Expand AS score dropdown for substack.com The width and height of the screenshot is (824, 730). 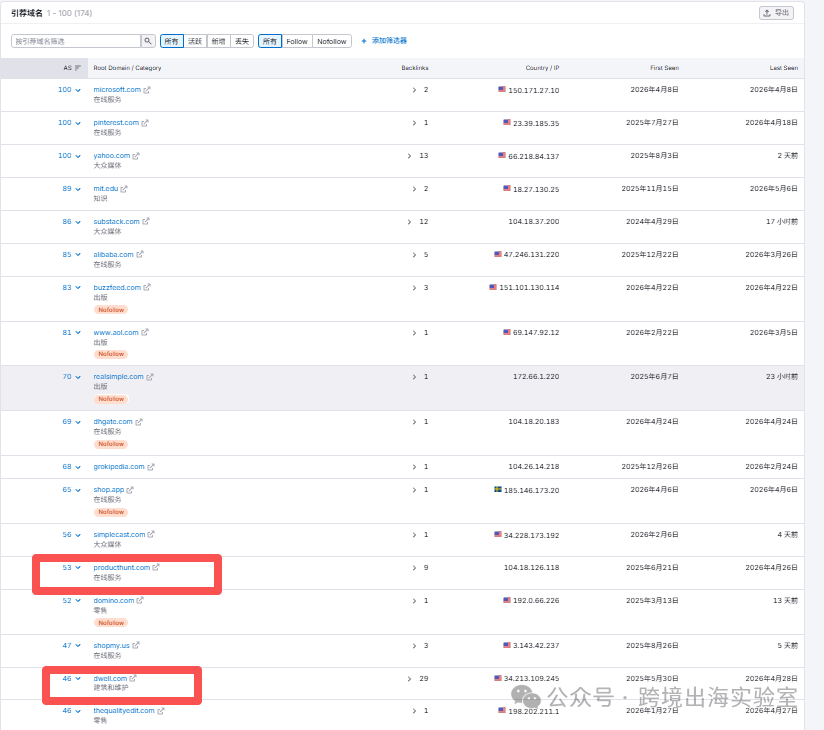click(x=78, y=222)
